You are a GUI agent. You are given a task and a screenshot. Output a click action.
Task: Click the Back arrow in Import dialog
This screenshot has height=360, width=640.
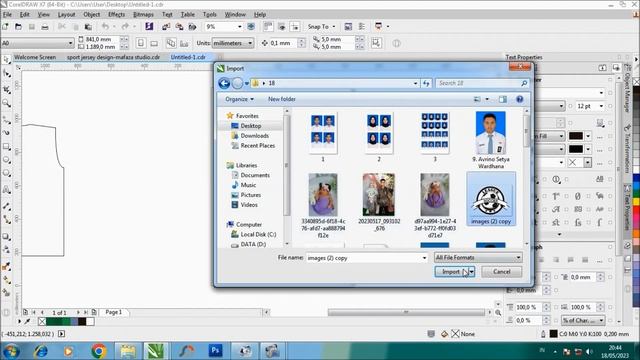coord(224,83)
